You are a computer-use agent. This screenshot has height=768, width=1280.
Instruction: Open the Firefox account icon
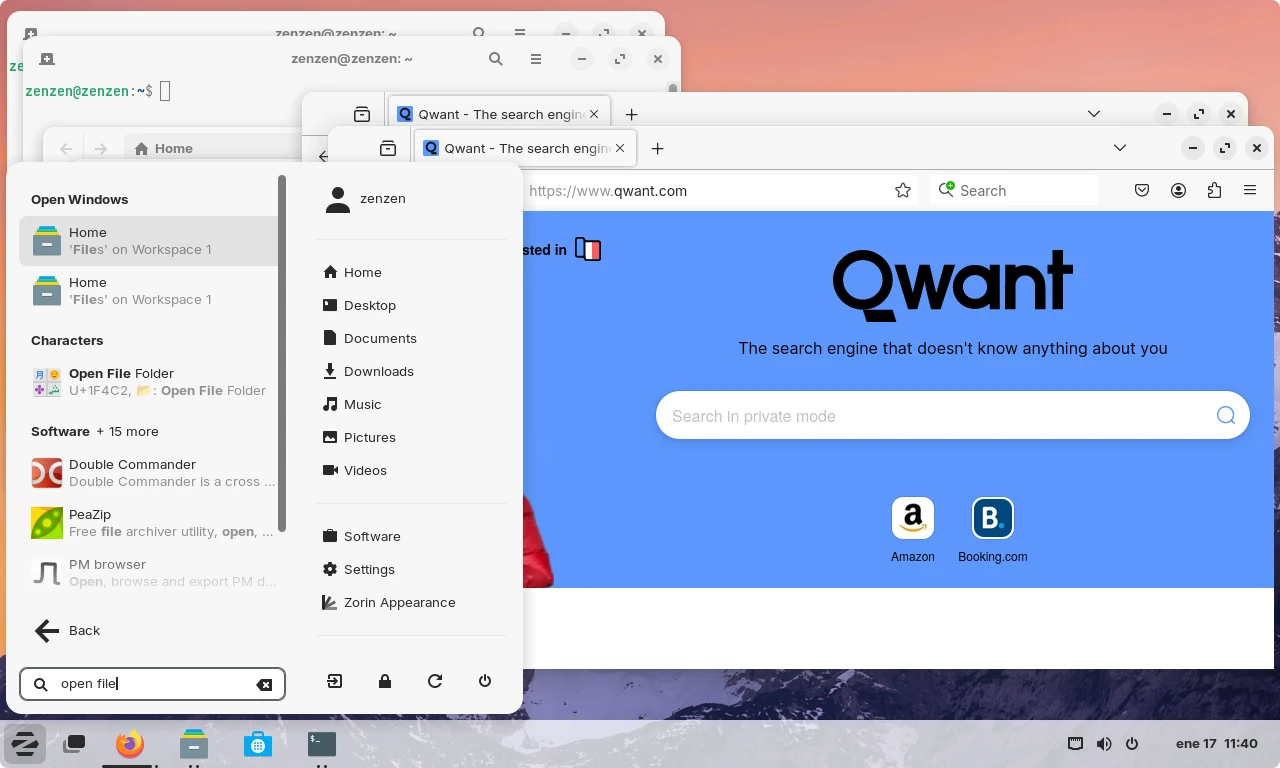1178,190
